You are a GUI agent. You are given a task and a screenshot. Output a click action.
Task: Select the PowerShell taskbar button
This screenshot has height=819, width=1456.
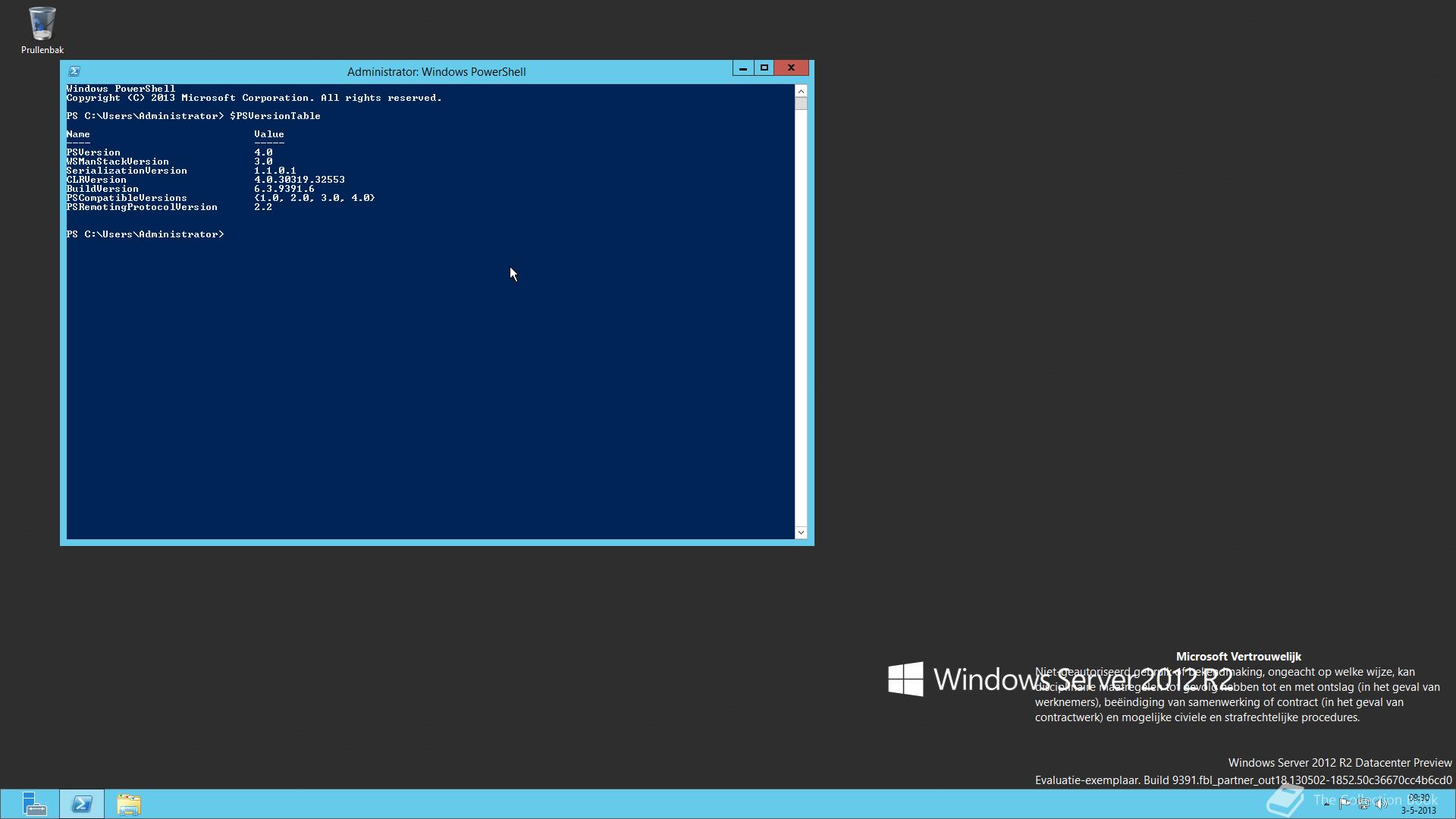[x=82, y=804]
